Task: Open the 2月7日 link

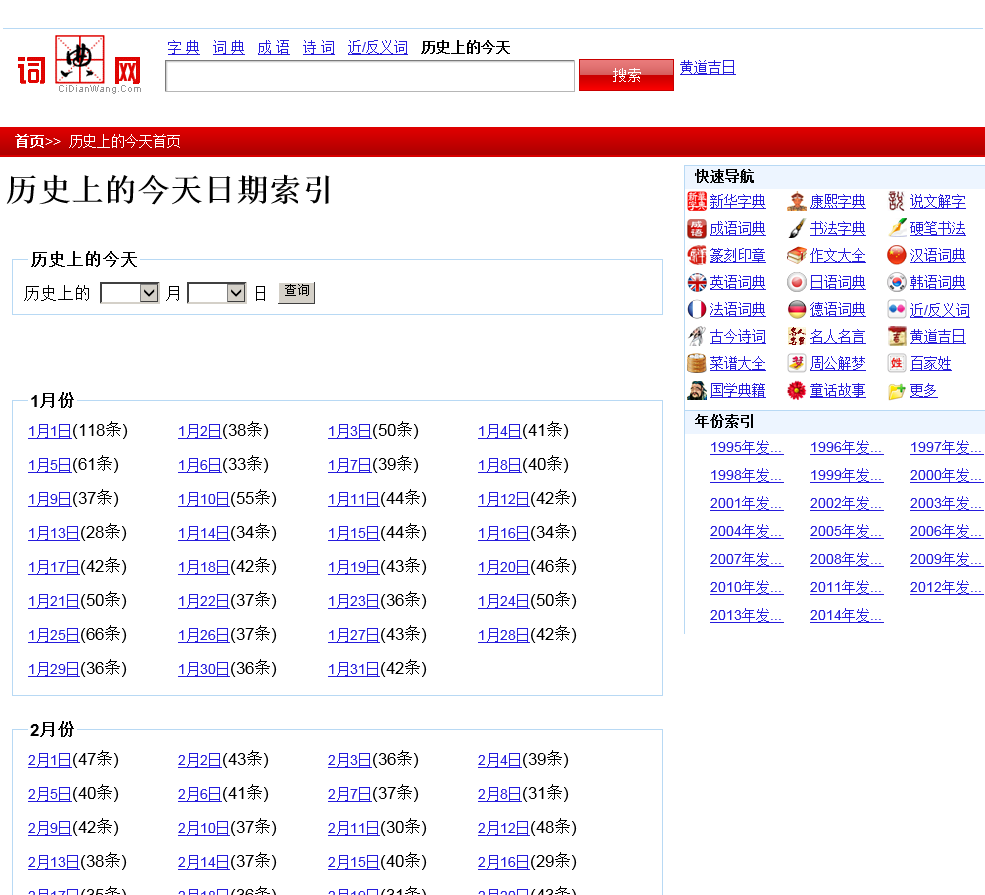Action: (x=350, y=795)
